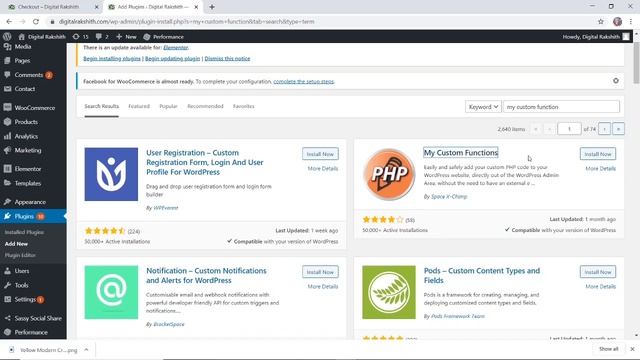Dismiss the Facebook for WooCommerce notice
This screenshot has width=640, height=360.
click(x=616, y=81)
